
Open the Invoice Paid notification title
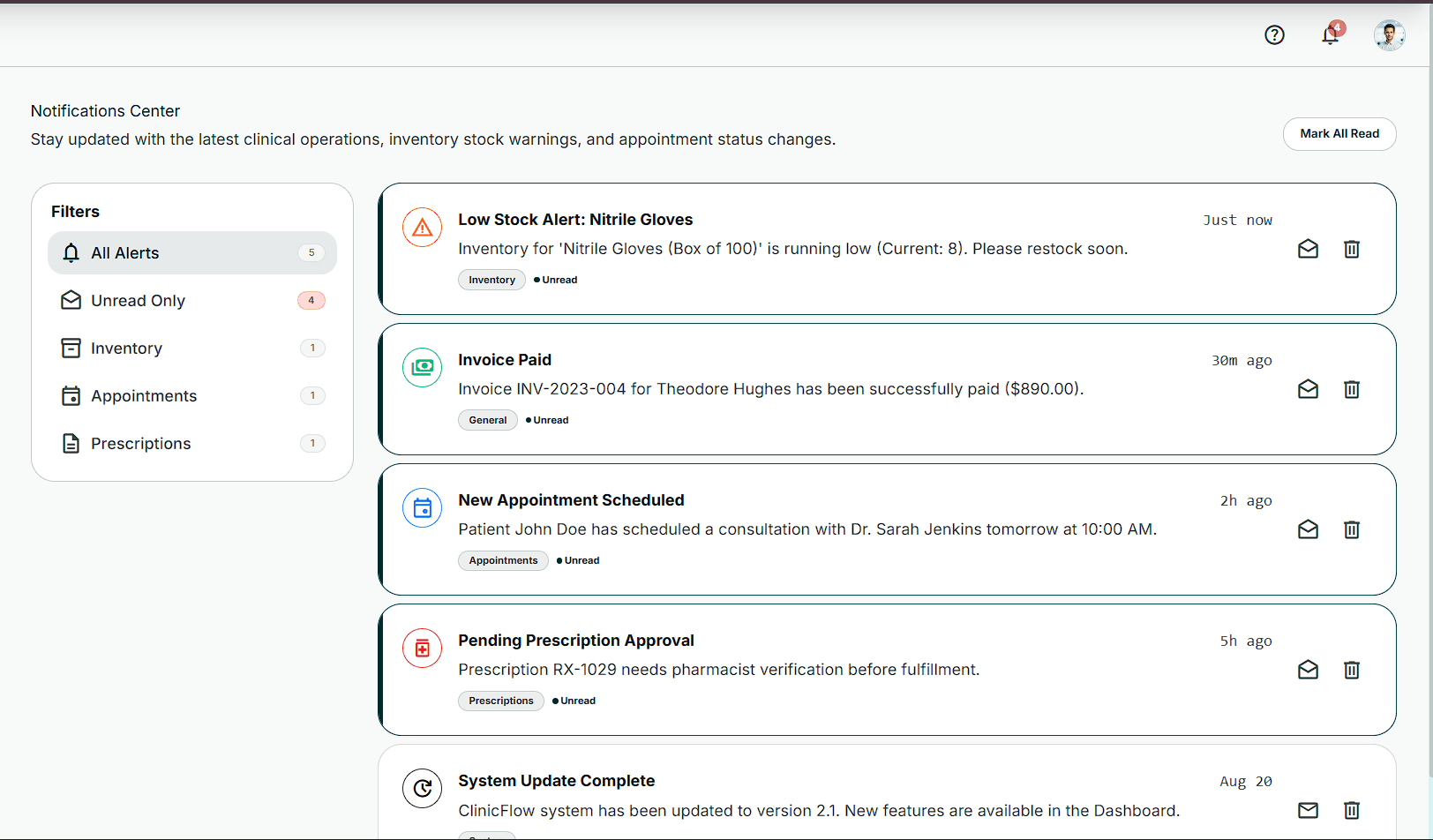(505, 360)
